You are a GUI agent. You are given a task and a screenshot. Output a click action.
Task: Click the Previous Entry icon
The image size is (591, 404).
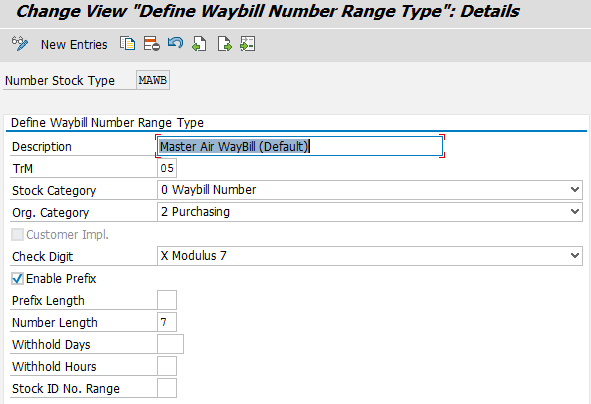pos(199,44)
